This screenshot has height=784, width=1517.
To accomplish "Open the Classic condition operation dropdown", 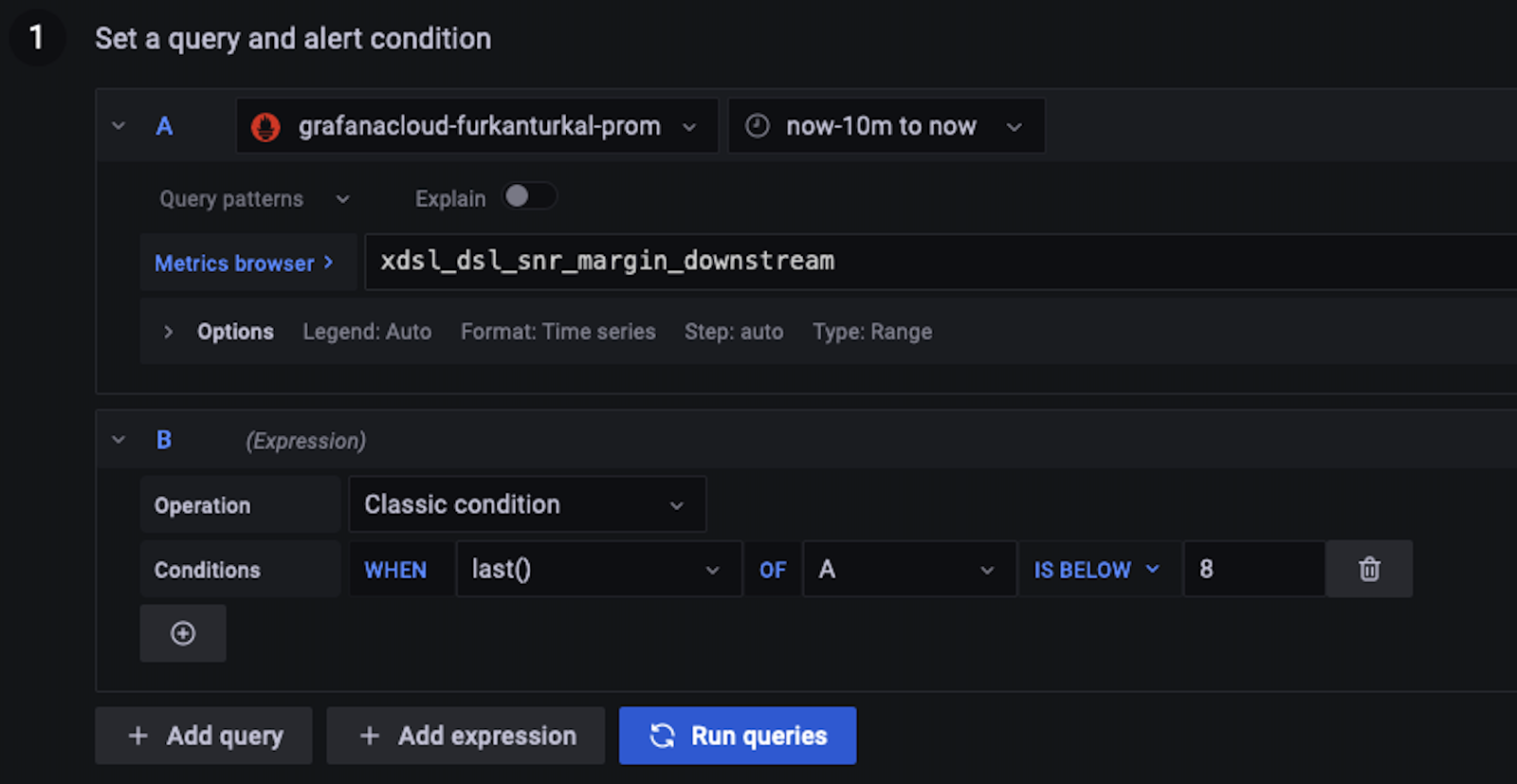I will 526,504.
